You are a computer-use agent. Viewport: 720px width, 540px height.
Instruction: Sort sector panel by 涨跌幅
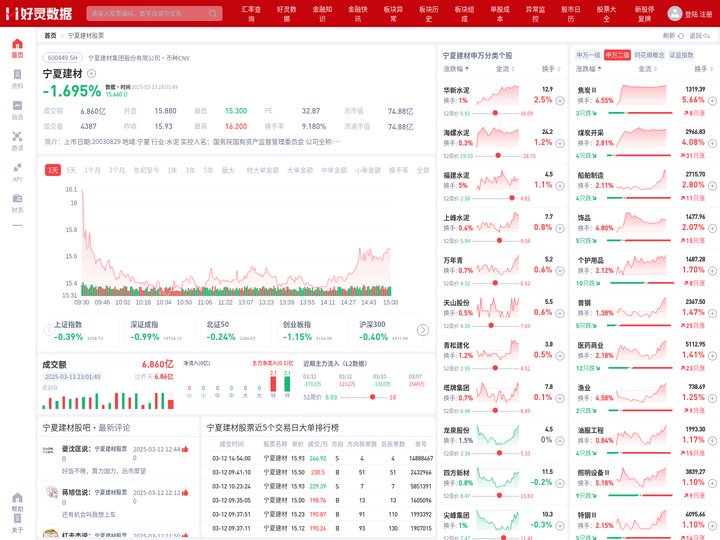pyautogui.click(x=589, y=69)
